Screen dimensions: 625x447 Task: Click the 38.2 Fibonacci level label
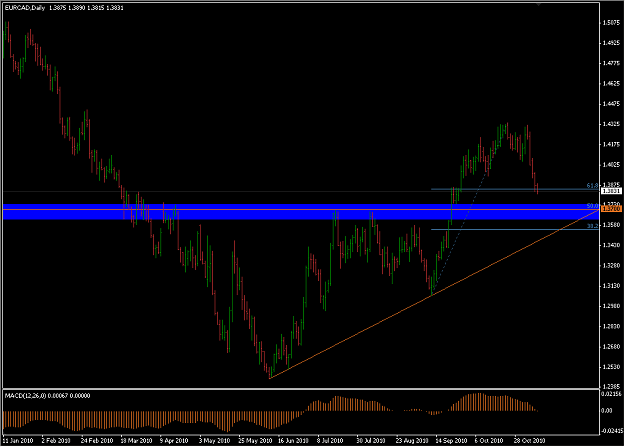(x=592, y=226)
